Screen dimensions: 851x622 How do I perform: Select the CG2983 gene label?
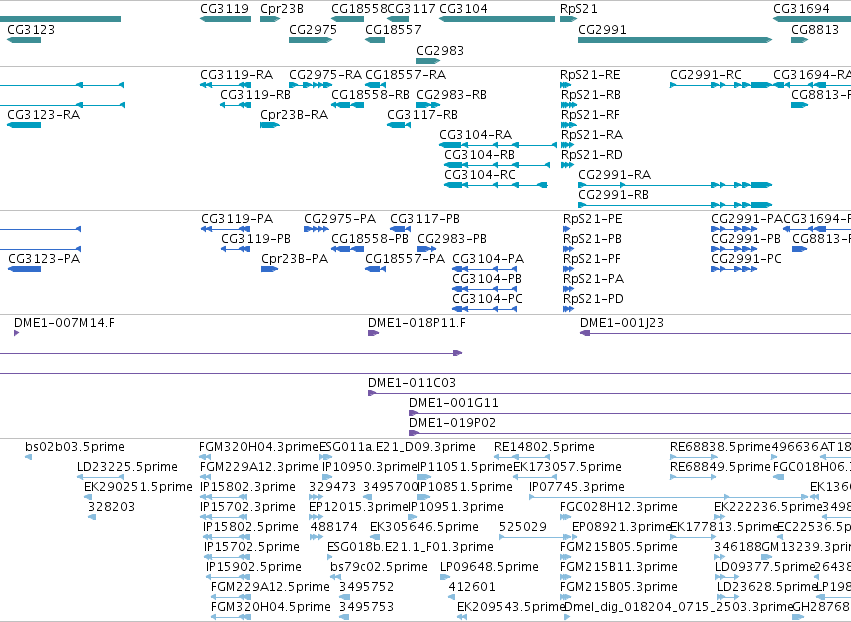440,50
